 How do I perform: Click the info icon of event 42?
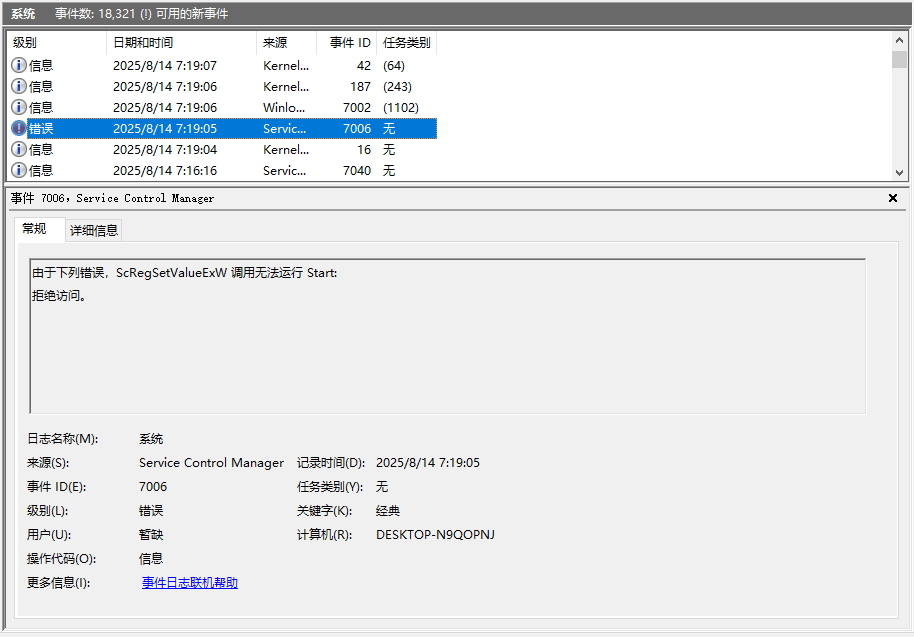(x=19, y=65)
